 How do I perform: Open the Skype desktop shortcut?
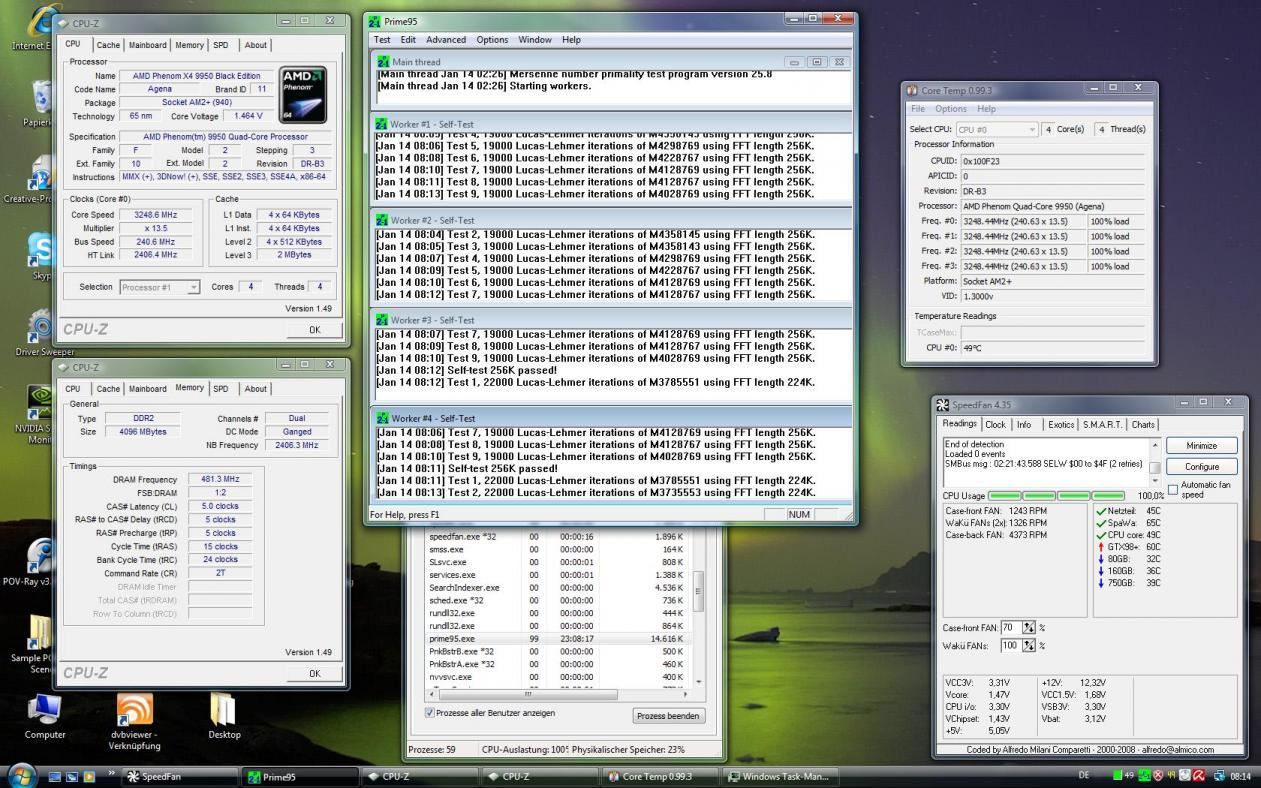click(x=41, y=251)
